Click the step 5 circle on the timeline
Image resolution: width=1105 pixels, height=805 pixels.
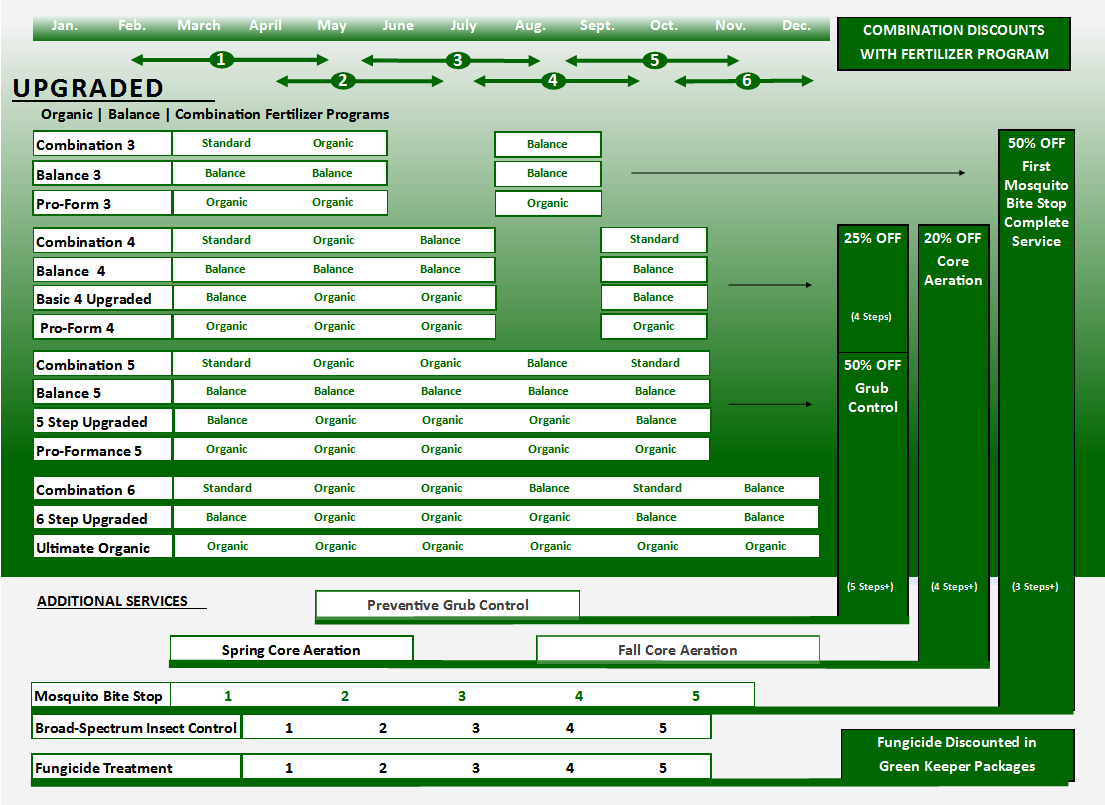655,60
